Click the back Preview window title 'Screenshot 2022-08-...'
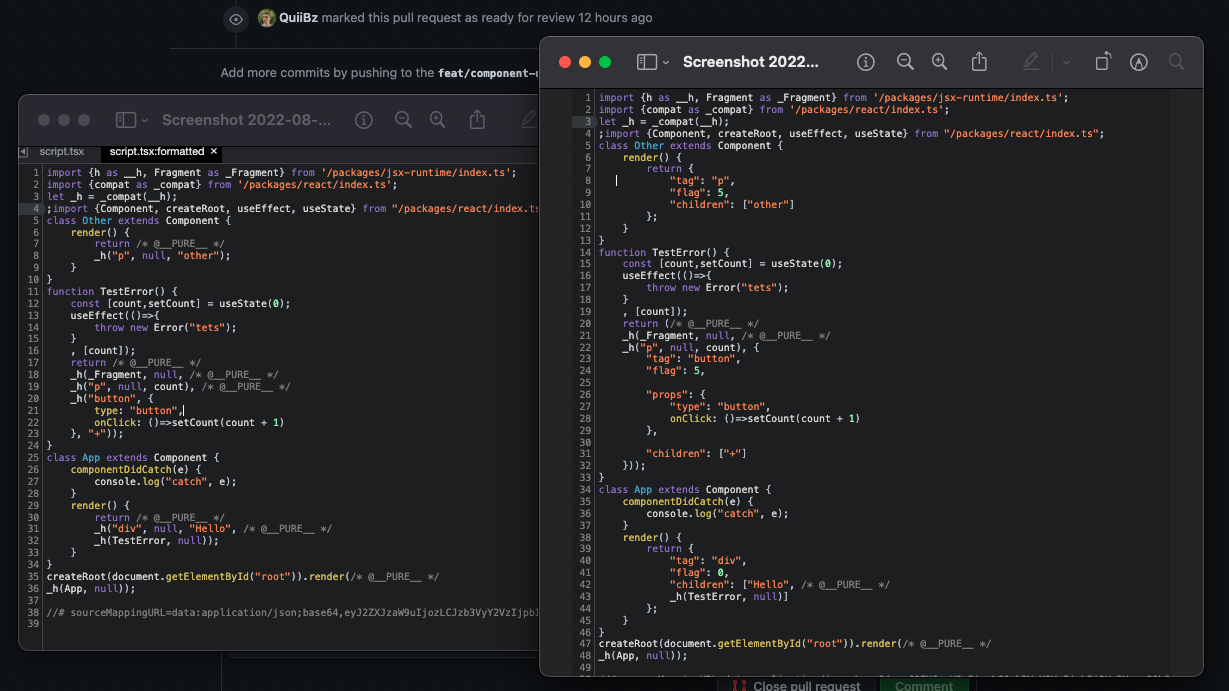1229x691 pixels. [246, 120]
